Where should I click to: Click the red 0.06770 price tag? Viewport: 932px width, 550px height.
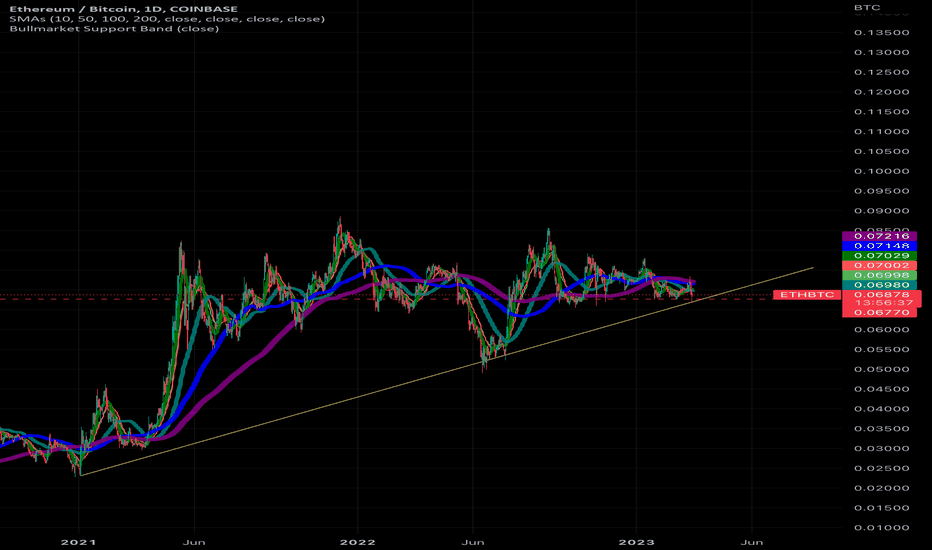coord(880,312)
